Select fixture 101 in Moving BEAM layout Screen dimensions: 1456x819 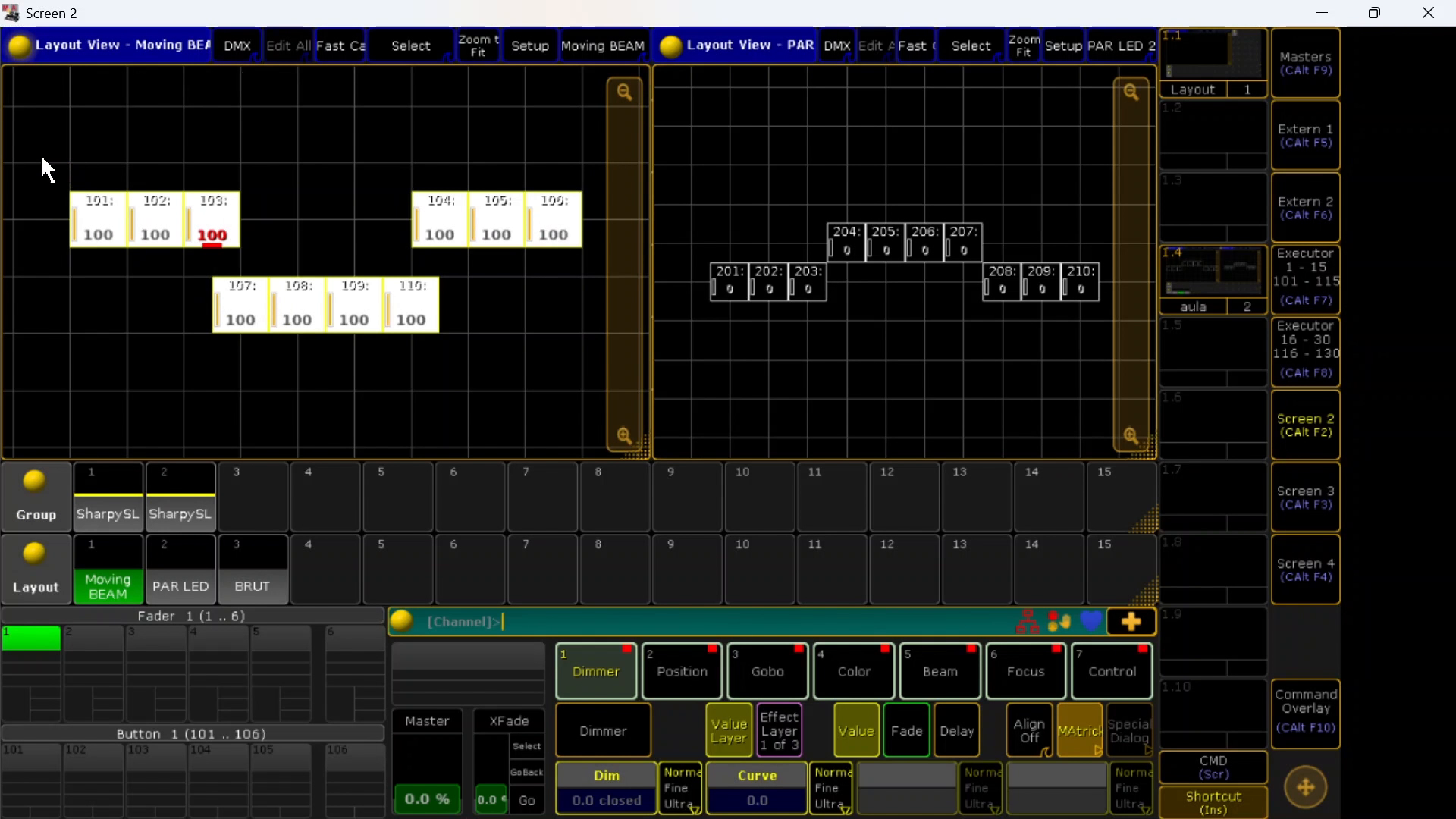point(99,219)
